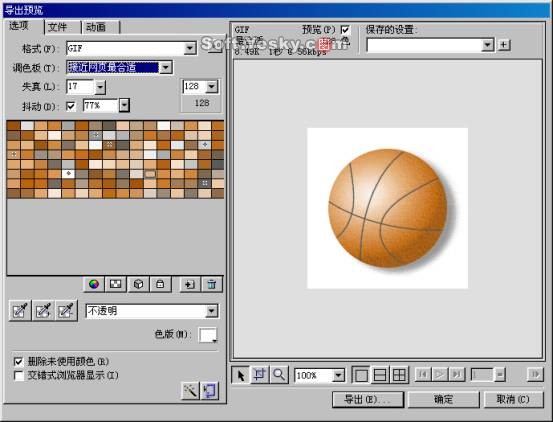Screen dimensions: 553x422
Task: Toggle the 抖动 dither checkbox
Action: [71, 106]
